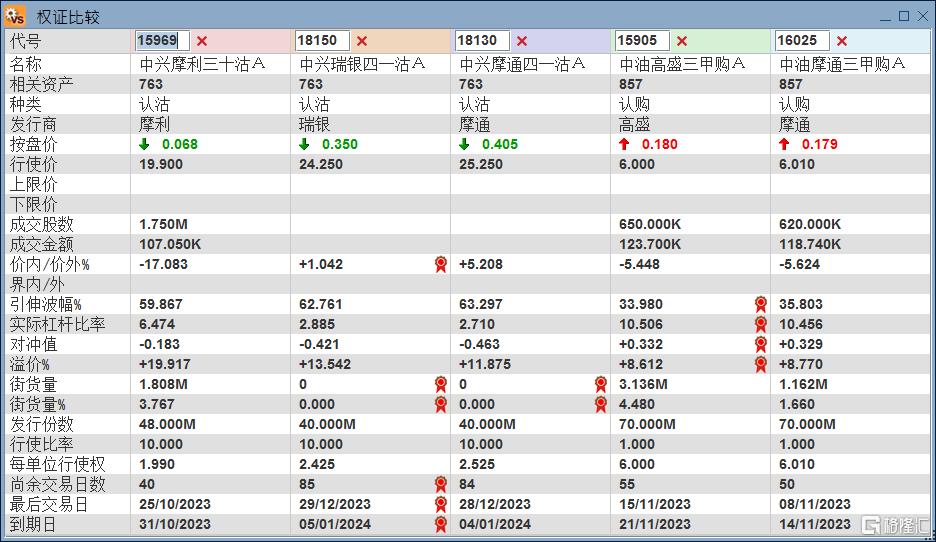Click green down arrow beside 0.350
This screenshot has height=542, width=936.
[304, 144]
